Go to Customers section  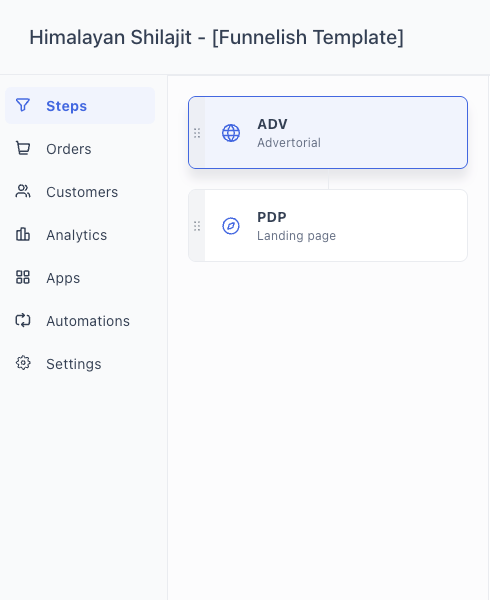pyautogui.click(x=80, y=191)
